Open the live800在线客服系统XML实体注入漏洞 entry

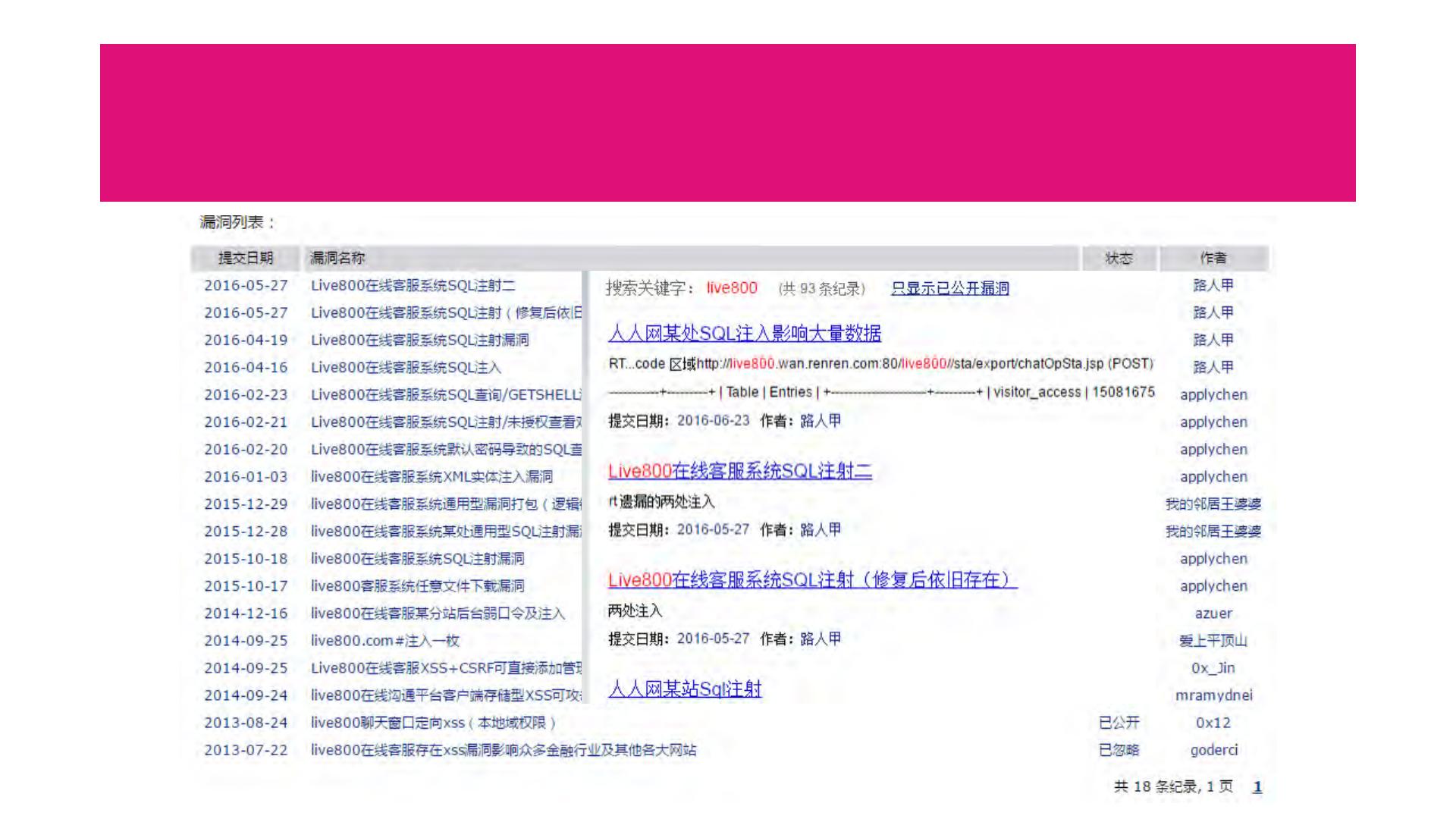[431, 476]
